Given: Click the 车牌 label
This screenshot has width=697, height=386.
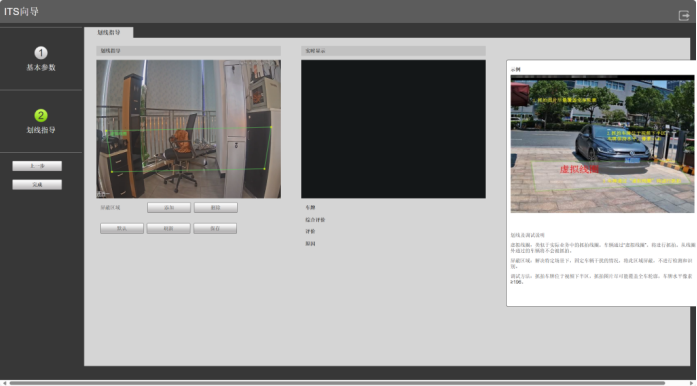Looking at the screenshot, I should (x=310, y=208).
